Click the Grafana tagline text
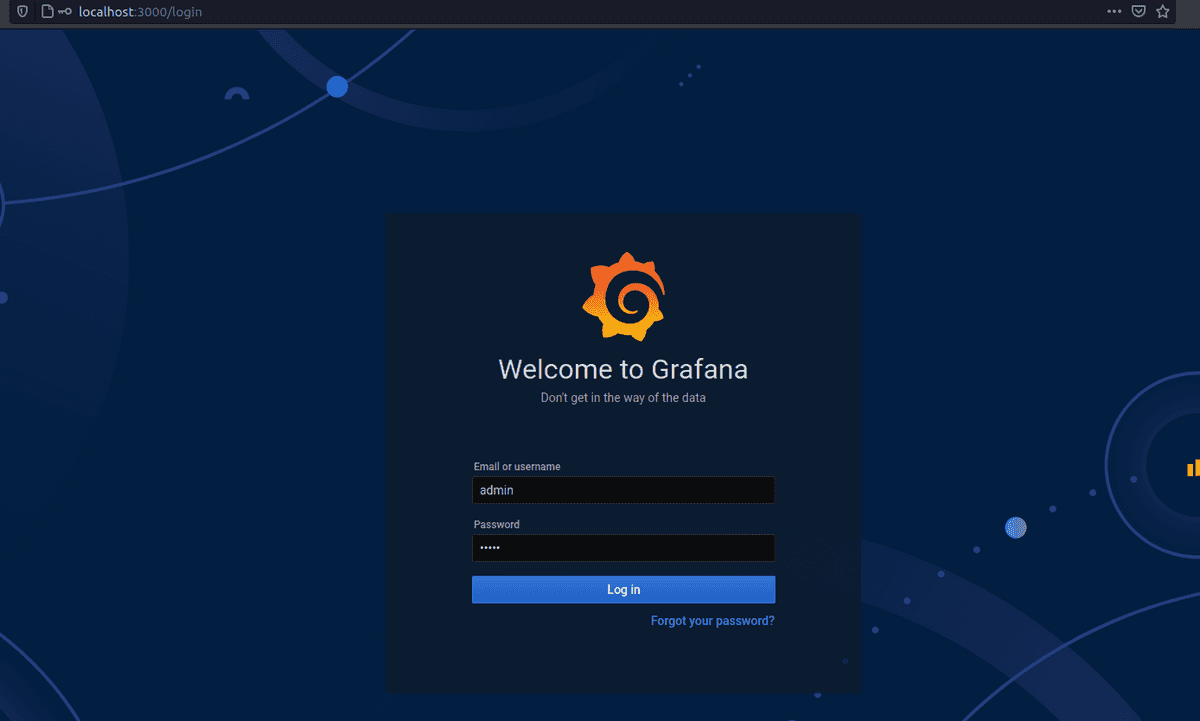Image resolution: width=1200 pixels, height=721 pixels. pyautogui.click(x=623, y=397)
